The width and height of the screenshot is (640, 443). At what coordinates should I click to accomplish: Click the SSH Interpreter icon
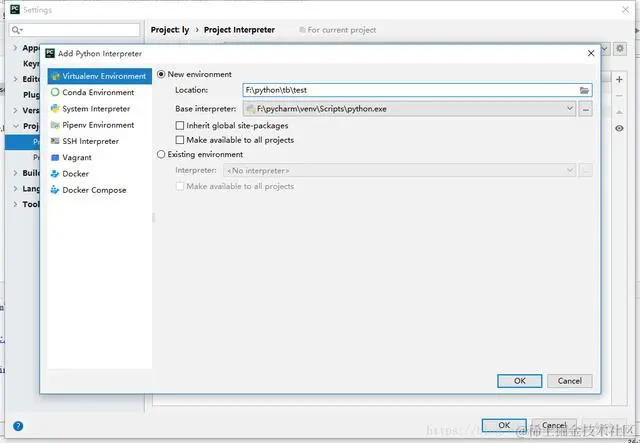click(55, 141)
